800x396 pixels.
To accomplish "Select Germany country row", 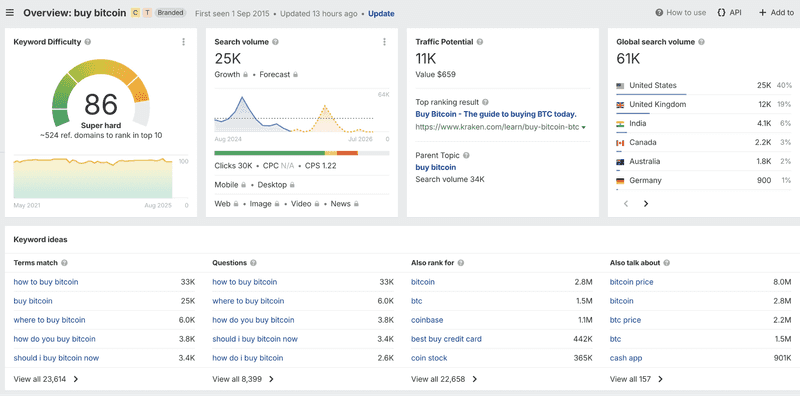I will (x=704, y=180).
